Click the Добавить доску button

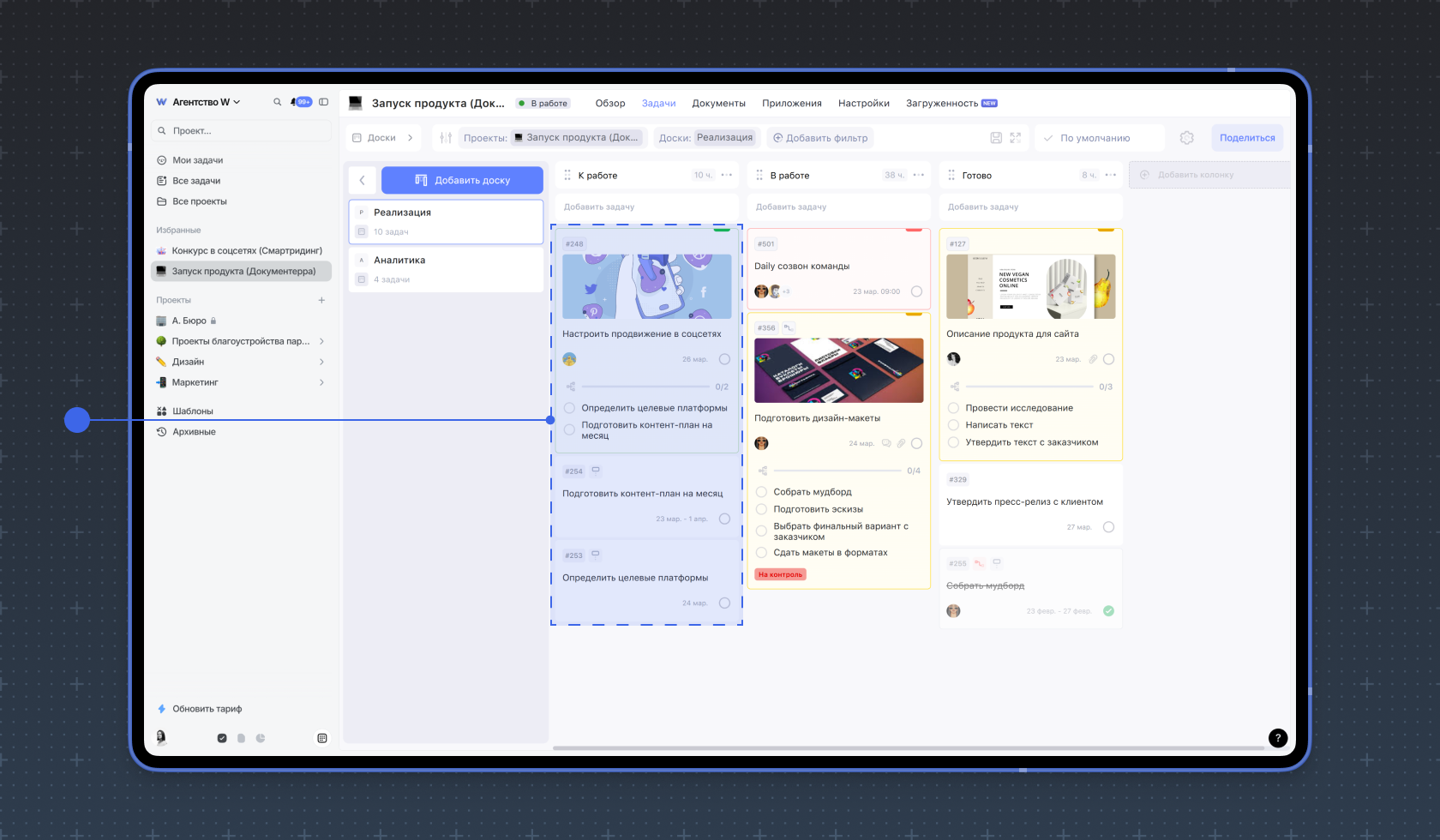coord(462,180)
